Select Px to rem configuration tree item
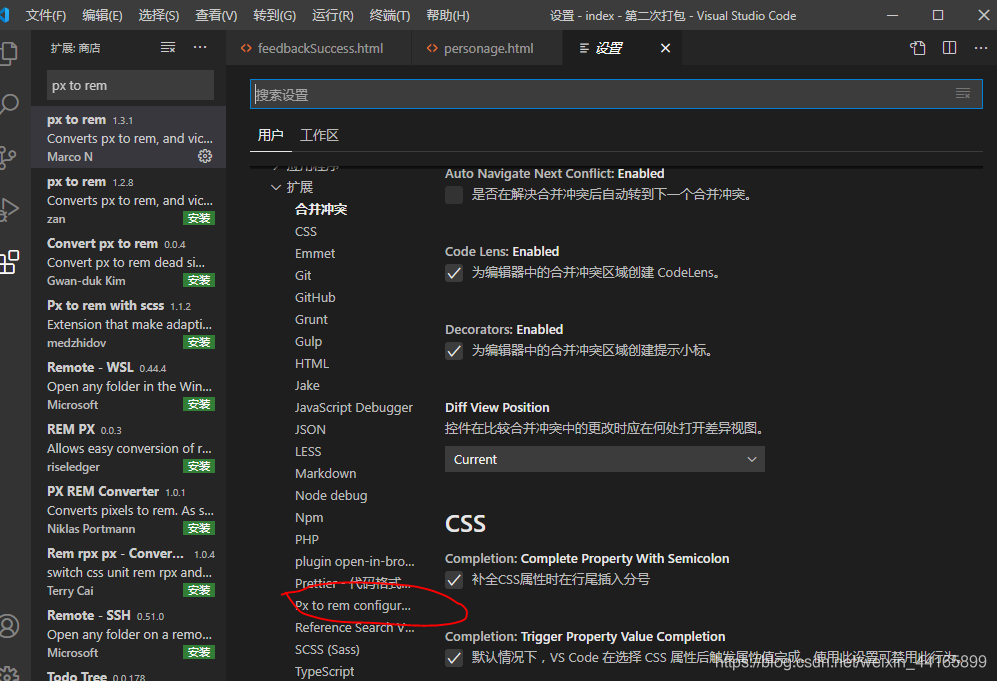 point(353,606)
